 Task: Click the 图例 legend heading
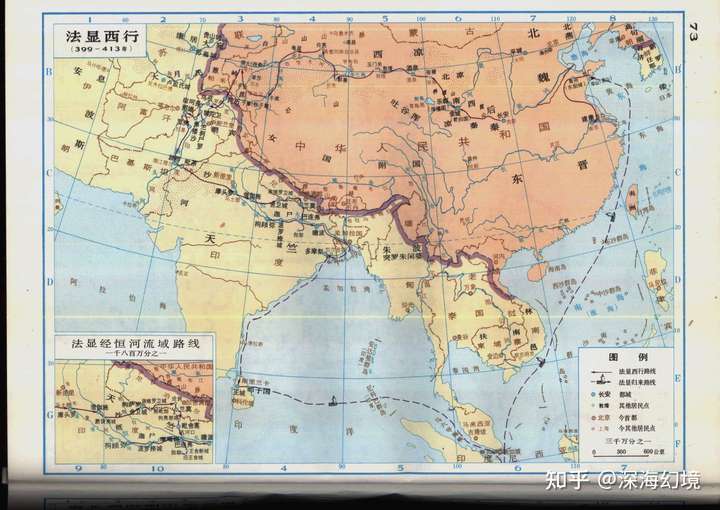point(627,358)
